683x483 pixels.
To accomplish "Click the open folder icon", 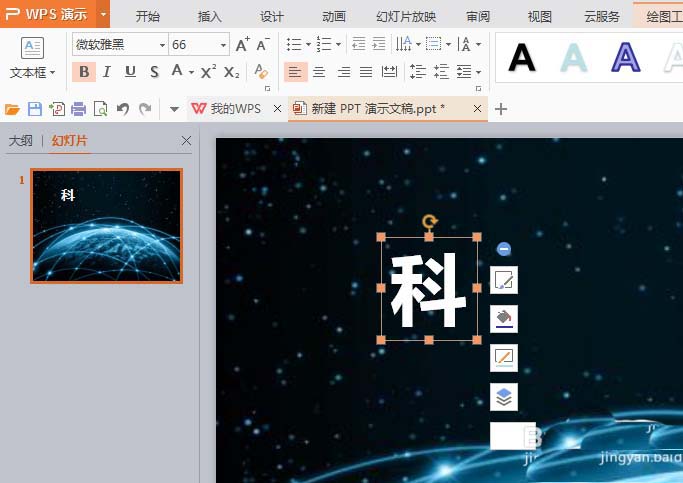I will click(12, 109).
